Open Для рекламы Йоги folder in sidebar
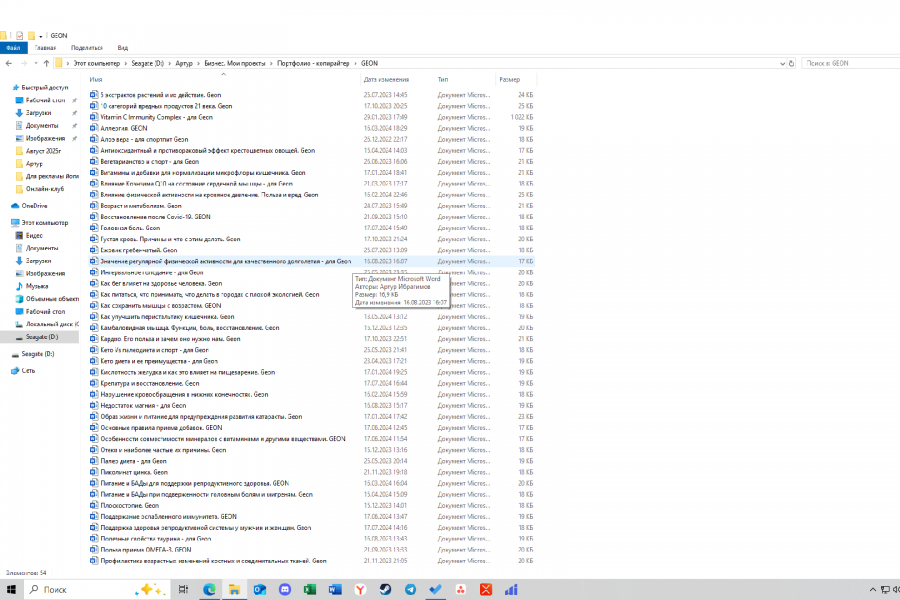The height and width of the screenshot is (600, 900). [52, 176]
